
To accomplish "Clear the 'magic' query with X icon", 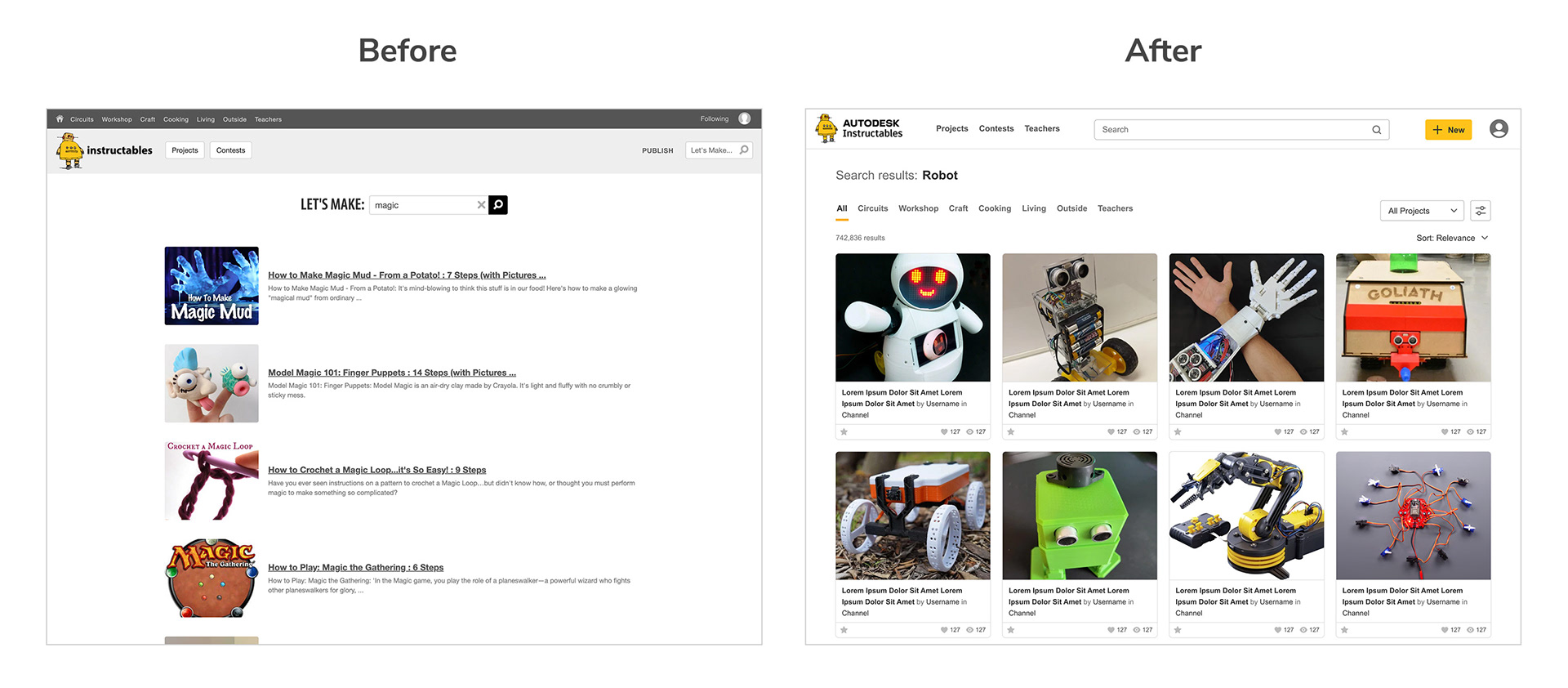I will (x=481, y=205).
